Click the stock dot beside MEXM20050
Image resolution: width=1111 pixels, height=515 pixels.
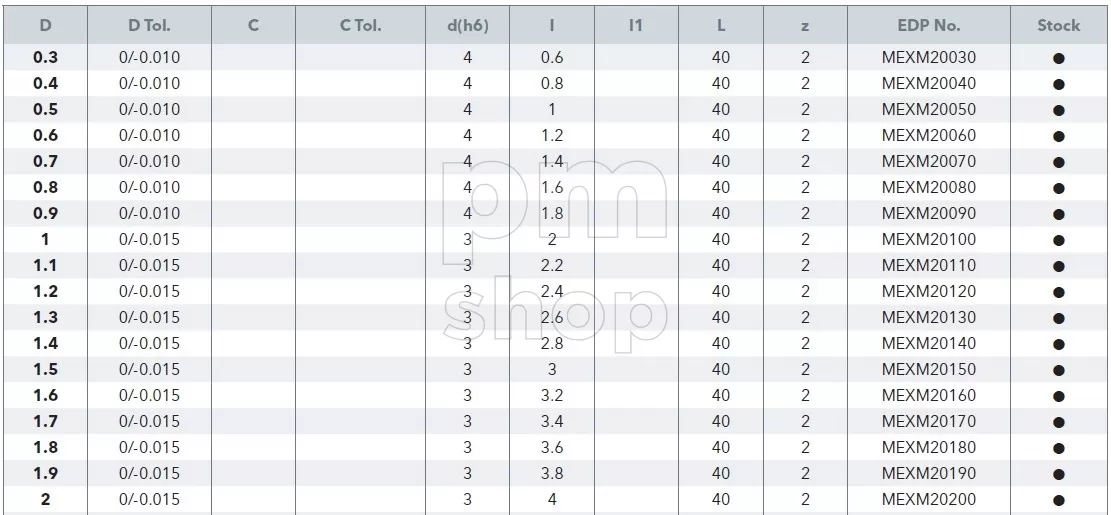click(x=1059, y=111)
